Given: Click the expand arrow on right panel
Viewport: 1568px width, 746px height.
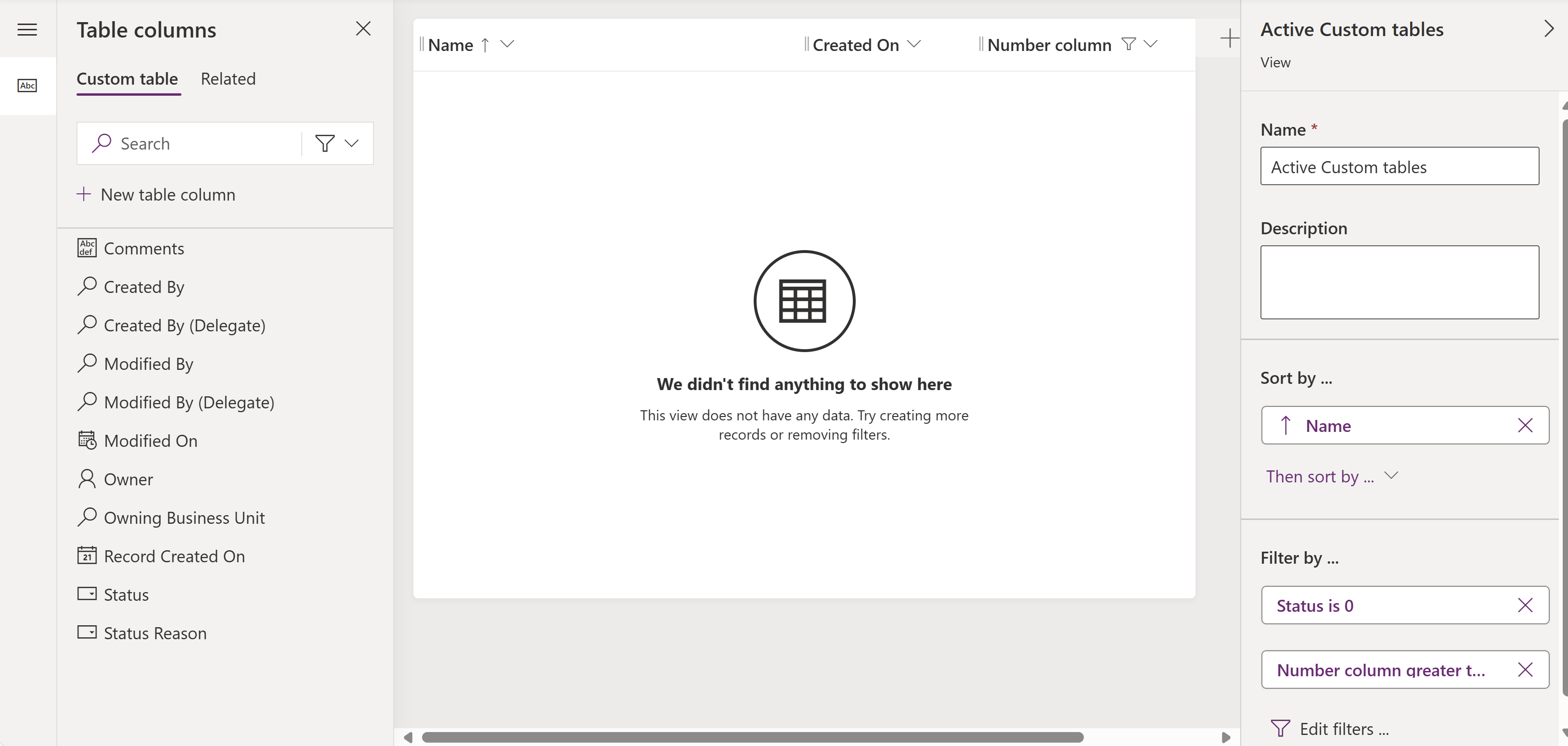Looking at the screenshot, I should click(1549, 28).
